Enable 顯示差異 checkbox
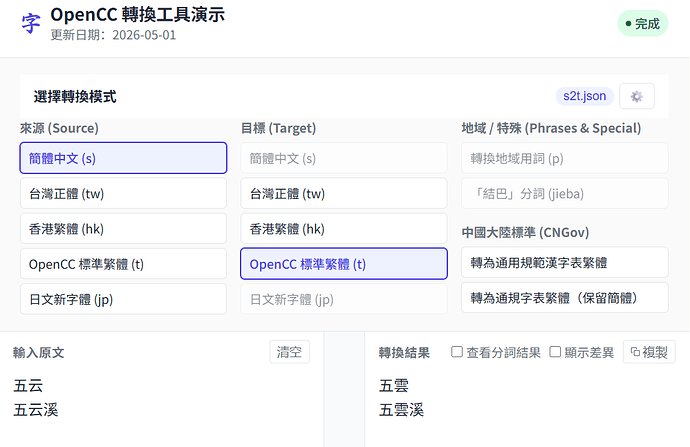This screenshot has width=690, height=447. (555, 352)
